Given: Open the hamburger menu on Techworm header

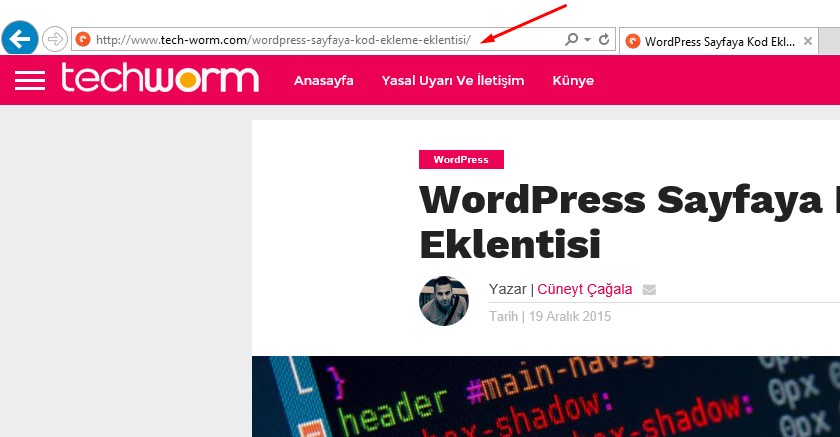Looking at the screenshot, I should [30, 80].
